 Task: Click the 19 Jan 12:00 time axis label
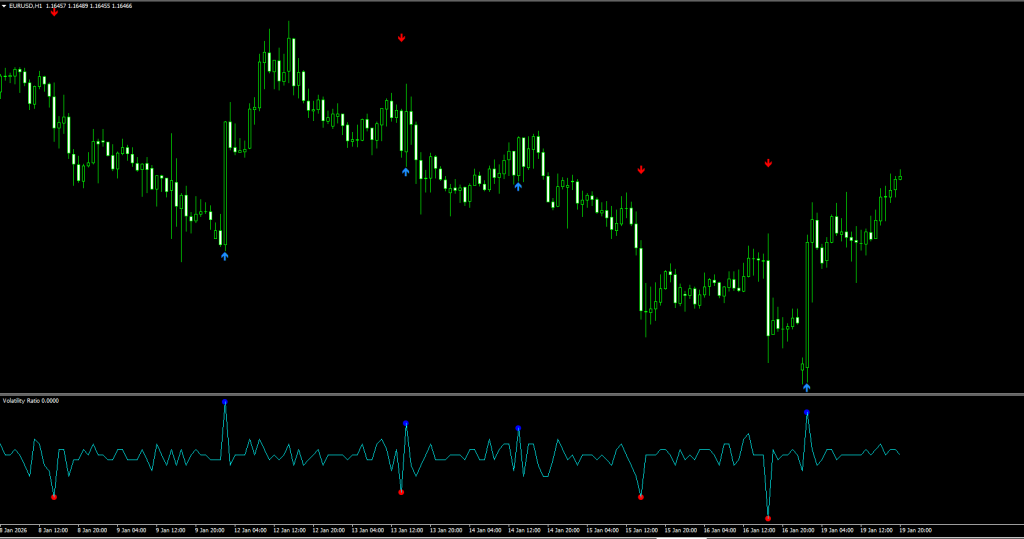pyautogui.click(x=877, y=531)
